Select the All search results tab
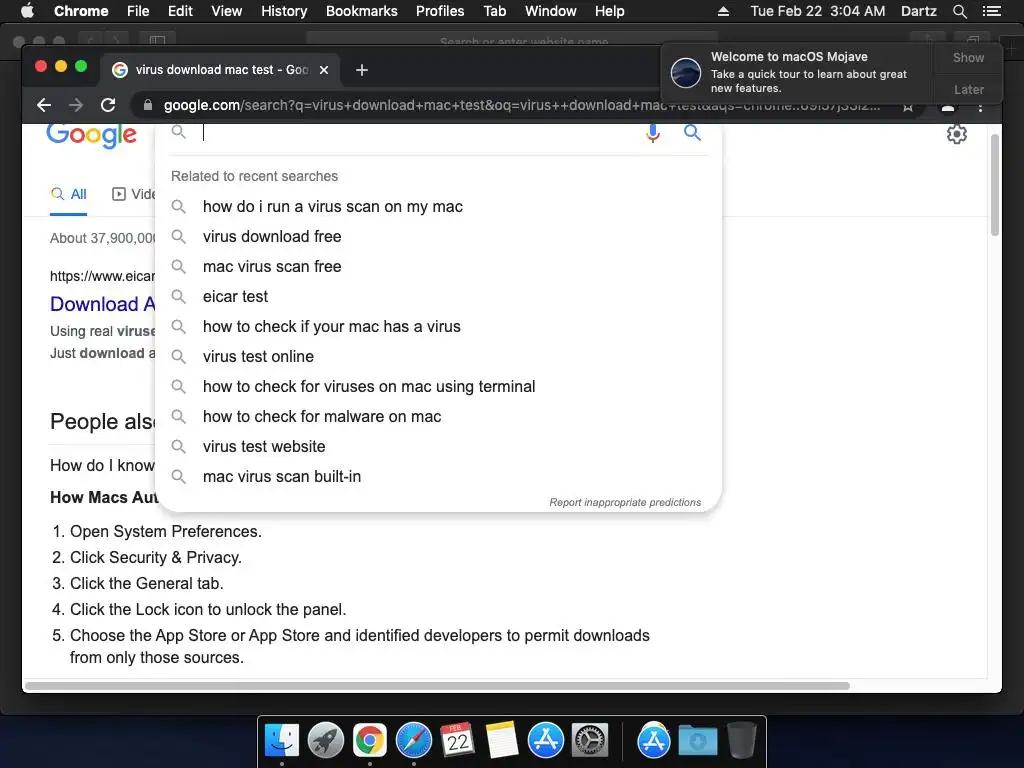This screenshot has width=1024, height=768. coord(69,194)
